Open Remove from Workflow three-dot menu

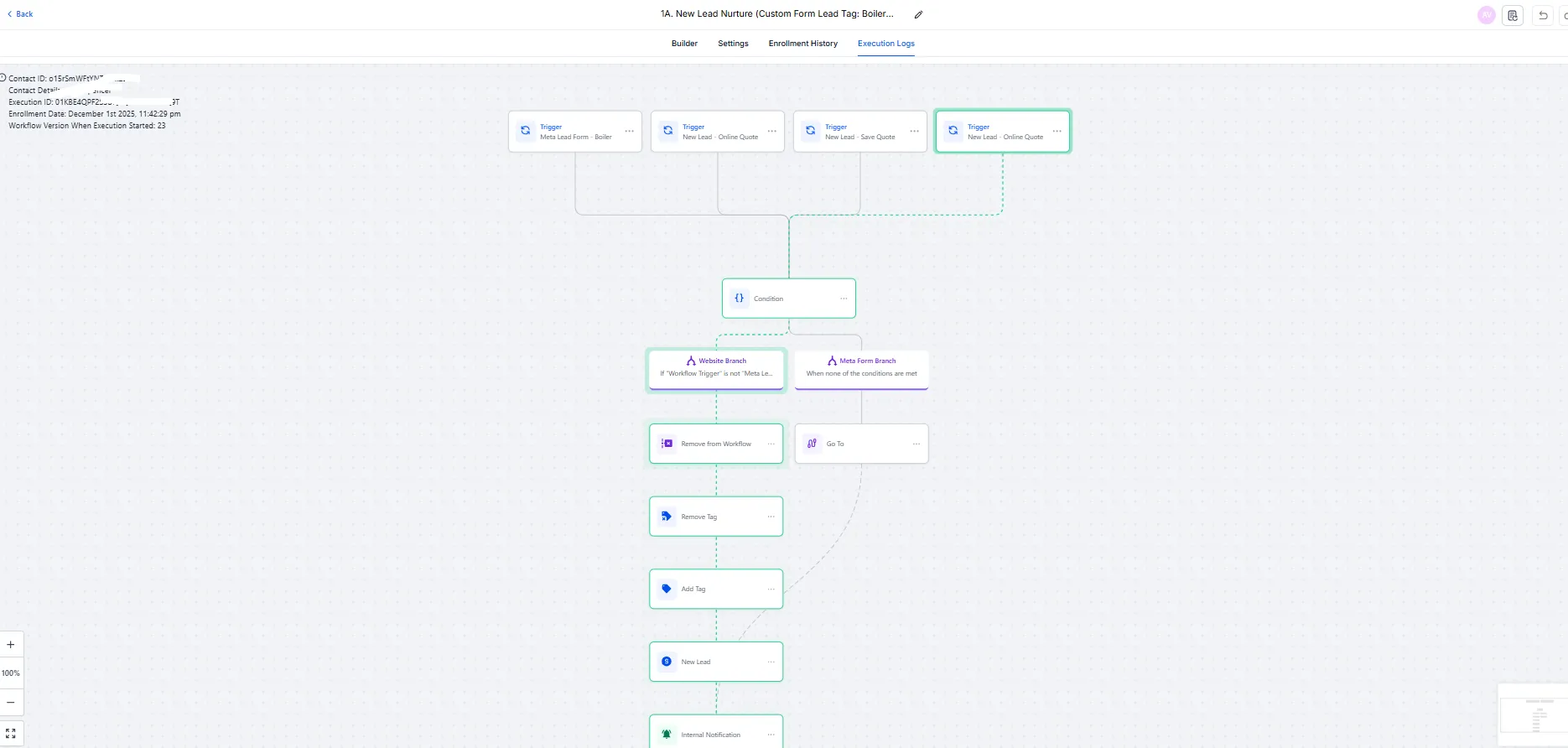(x=771, y=444)
